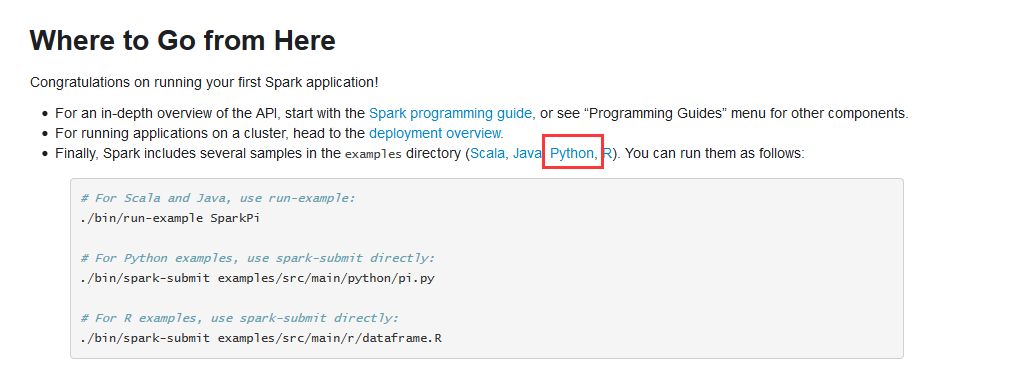Click the '# For Scala and Java' comment

coord(218,198)
